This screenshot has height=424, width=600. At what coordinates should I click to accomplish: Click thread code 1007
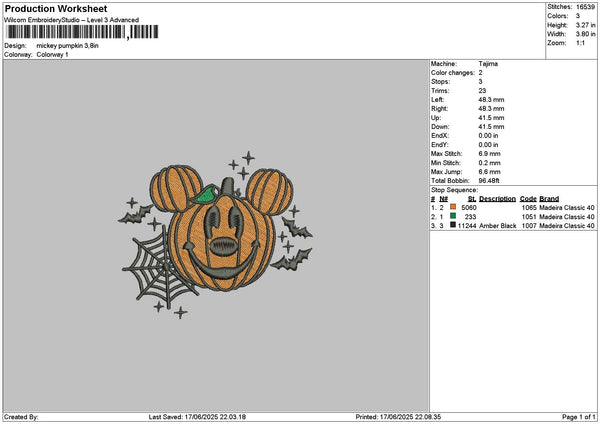pos(529,226)
